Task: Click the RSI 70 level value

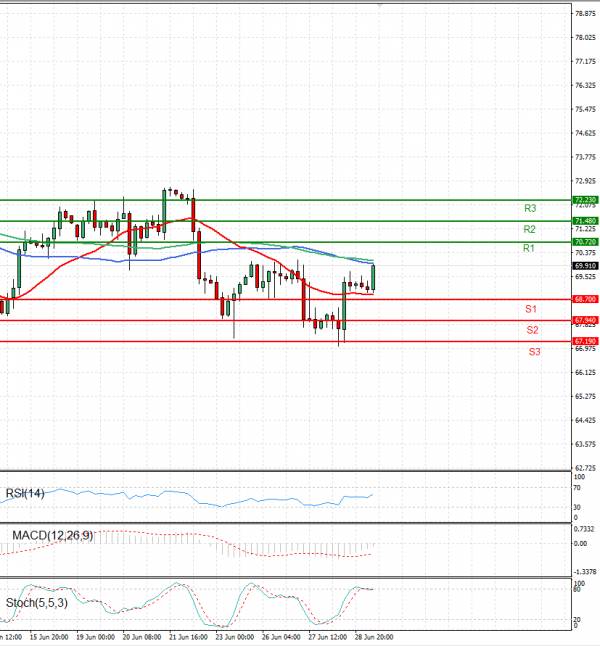Action: pyautogui.click(x=577, y=488)
